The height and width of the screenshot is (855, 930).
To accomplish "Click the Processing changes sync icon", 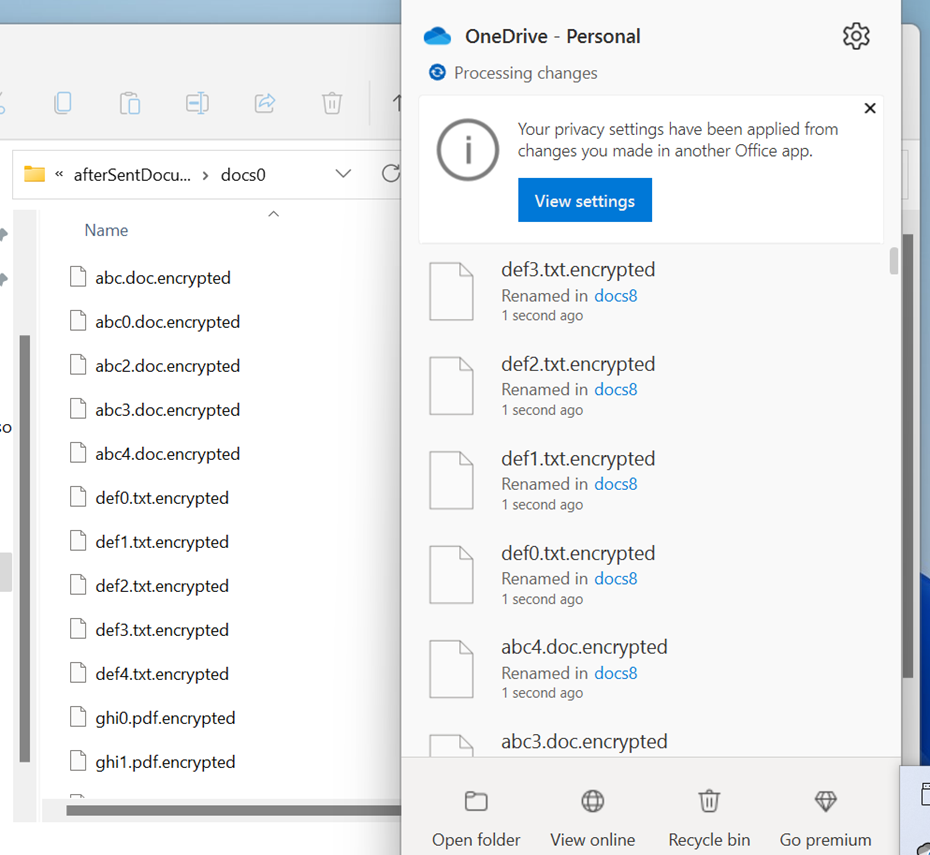I will [437, 72].
